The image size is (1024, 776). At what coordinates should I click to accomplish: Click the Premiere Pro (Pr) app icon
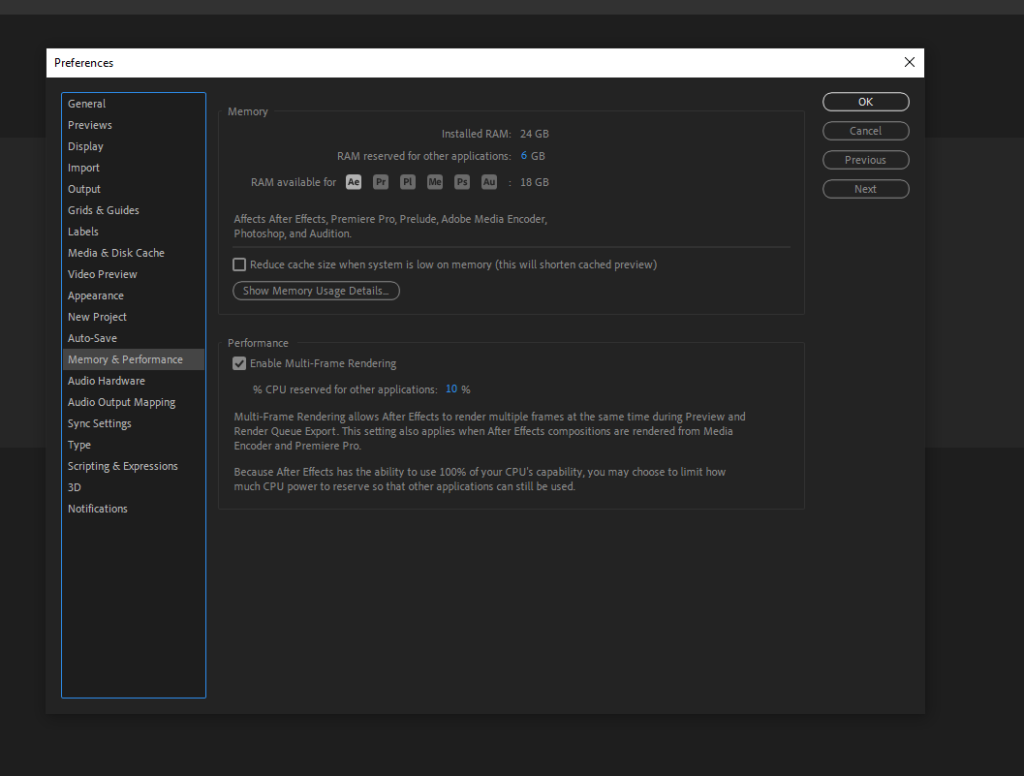[380, 182]
